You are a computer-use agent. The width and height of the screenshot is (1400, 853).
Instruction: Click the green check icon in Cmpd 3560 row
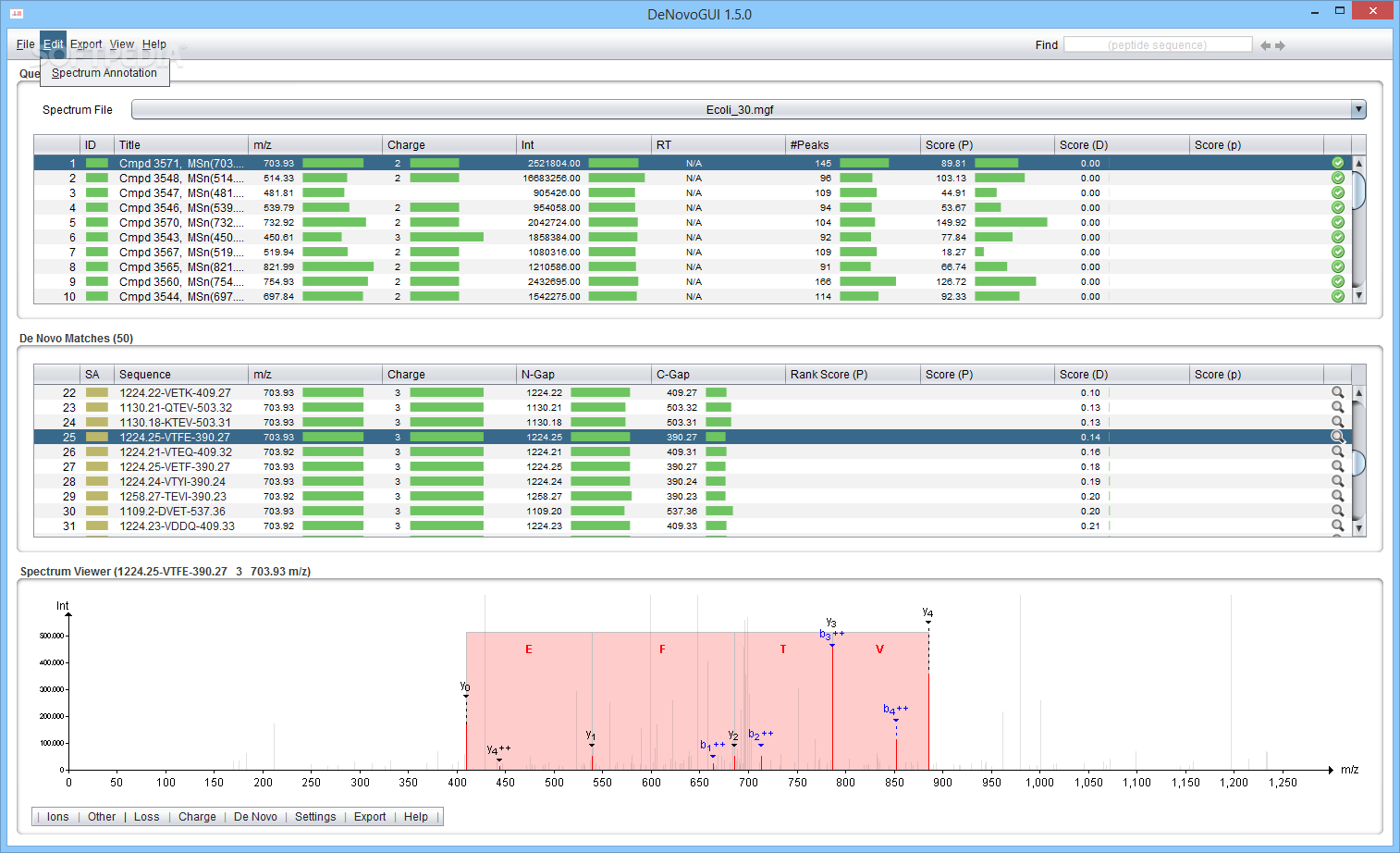(1337, 281)
